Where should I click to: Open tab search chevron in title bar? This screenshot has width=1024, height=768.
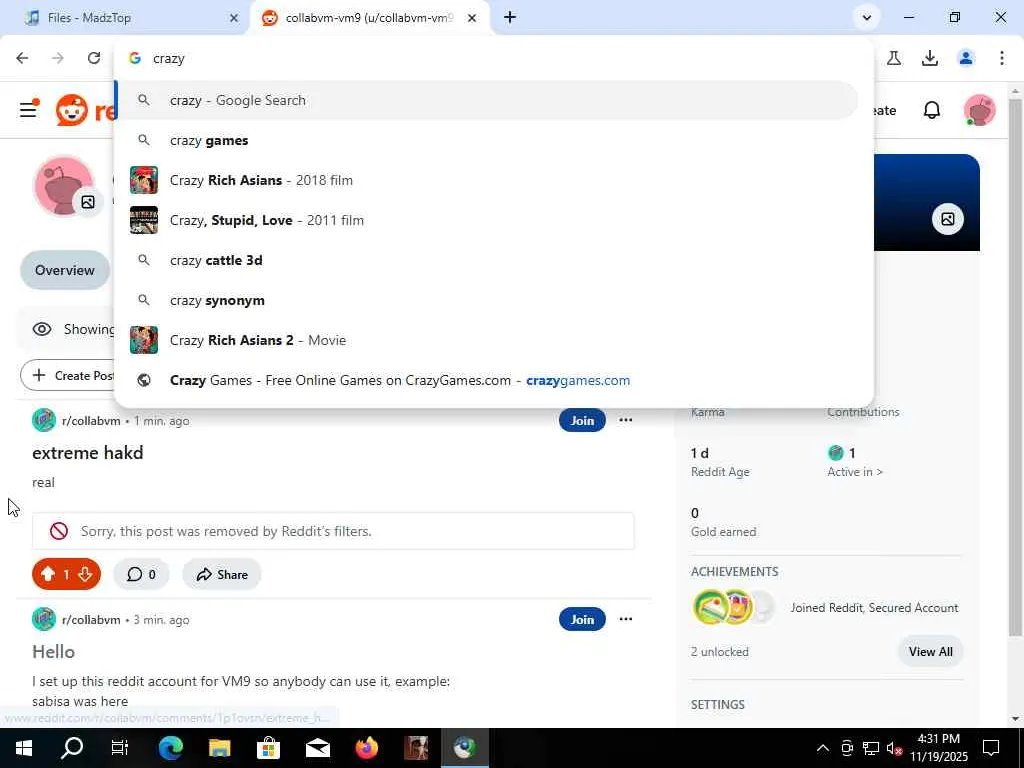click(867, 18)
